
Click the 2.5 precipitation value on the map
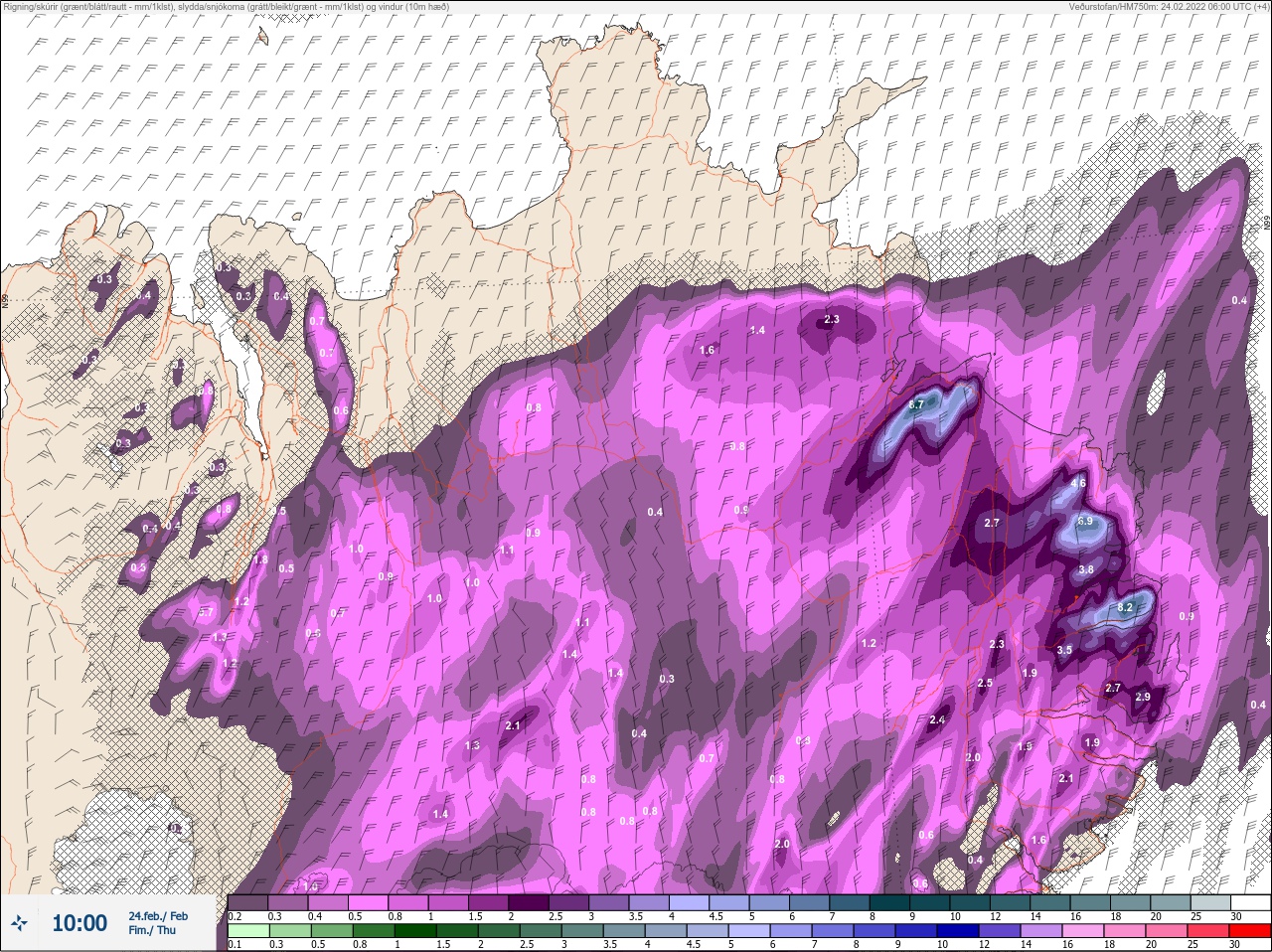tap(985, 683)
